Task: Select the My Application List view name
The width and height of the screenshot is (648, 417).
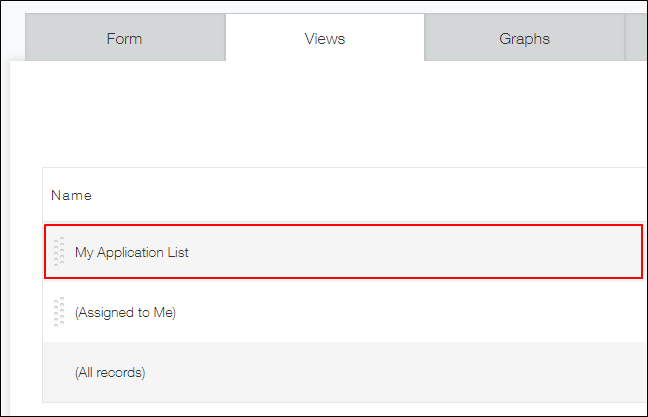Action: (x=132, y=252)
